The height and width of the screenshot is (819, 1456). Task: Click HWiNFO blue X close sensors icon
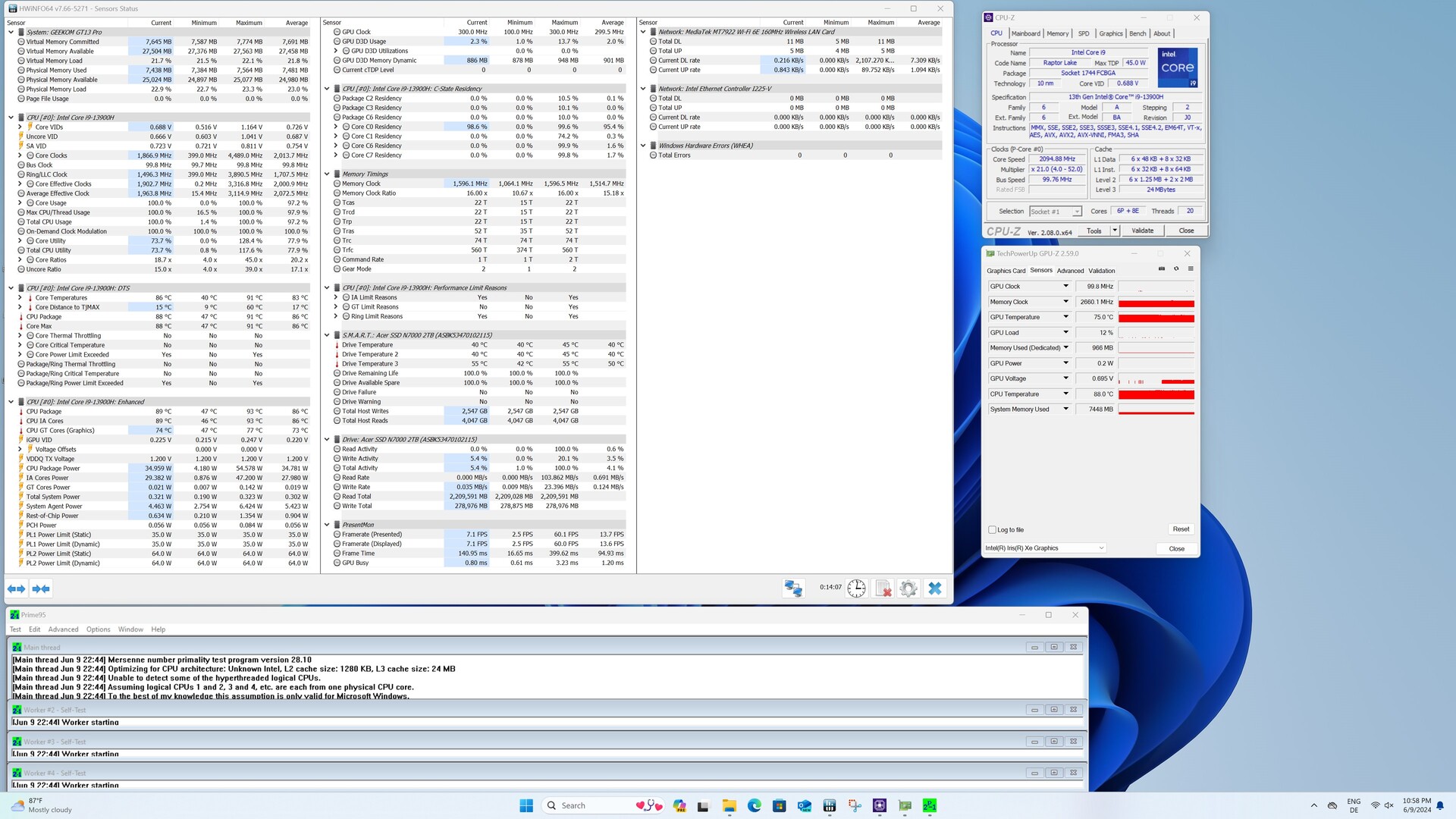point(935,588)
